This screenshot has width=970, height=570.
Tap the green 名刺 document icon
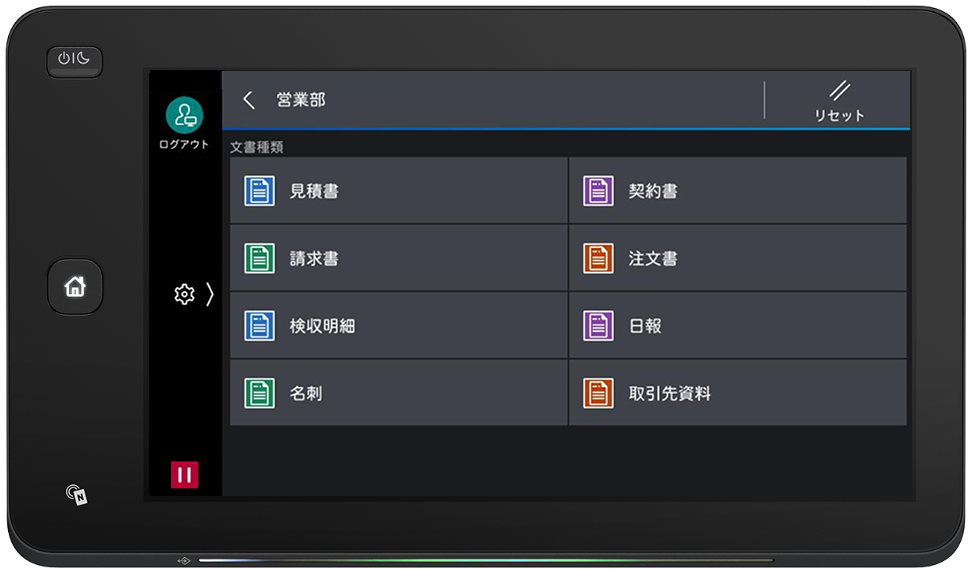259,393
